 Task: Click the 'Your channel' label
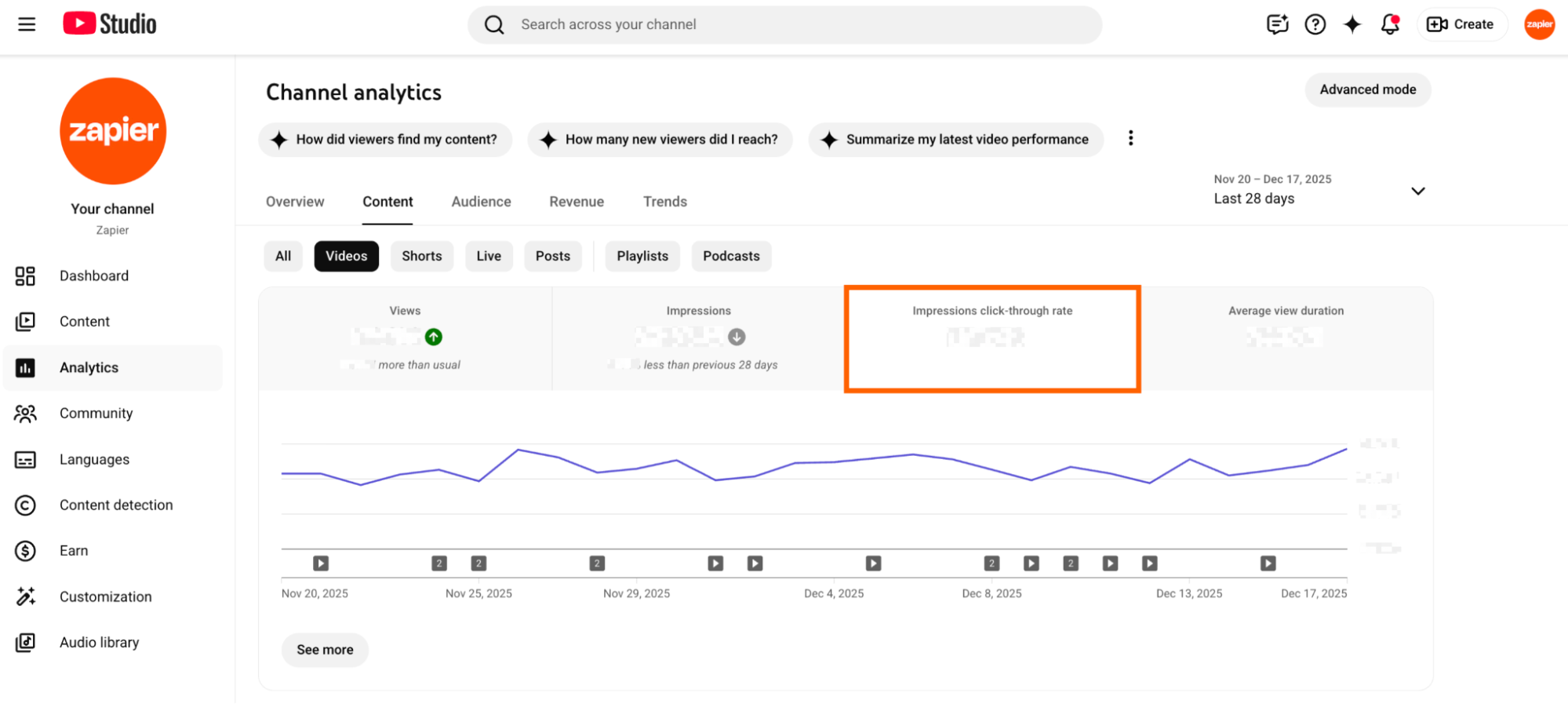click(112, 209)
